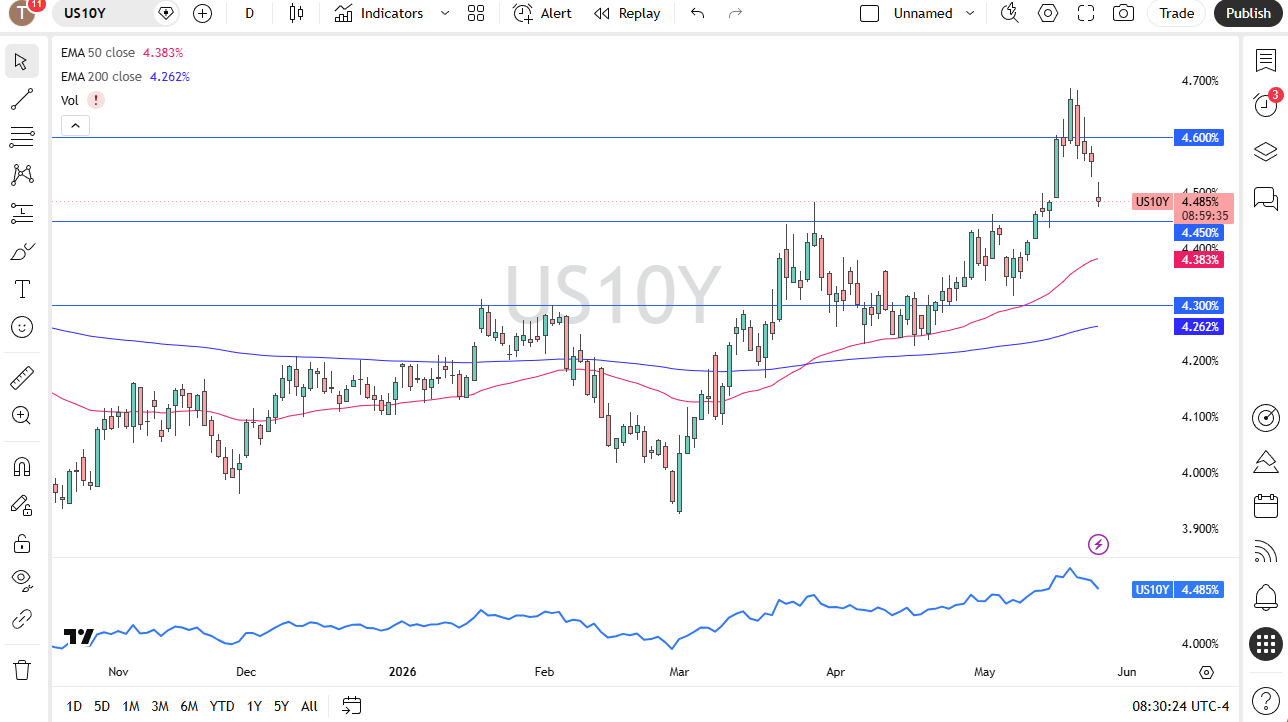This screenshot has height=722, width=1288.
Task: Click the 4.600% horizontal line price label
Action: pyautogui.click(x=1198, y=138)
